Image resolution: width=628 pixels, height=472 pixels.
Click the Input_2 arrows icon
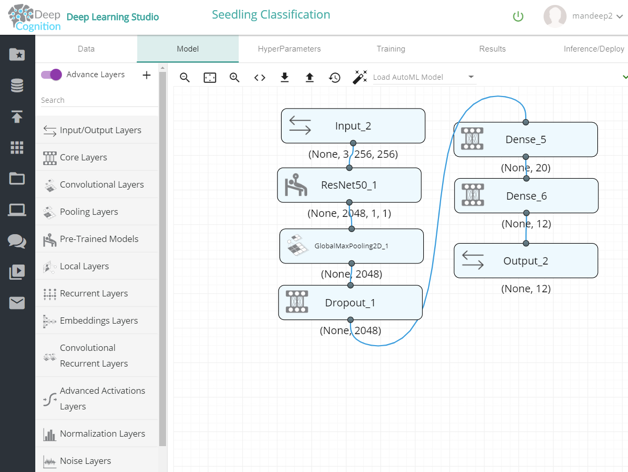point(300,125)
